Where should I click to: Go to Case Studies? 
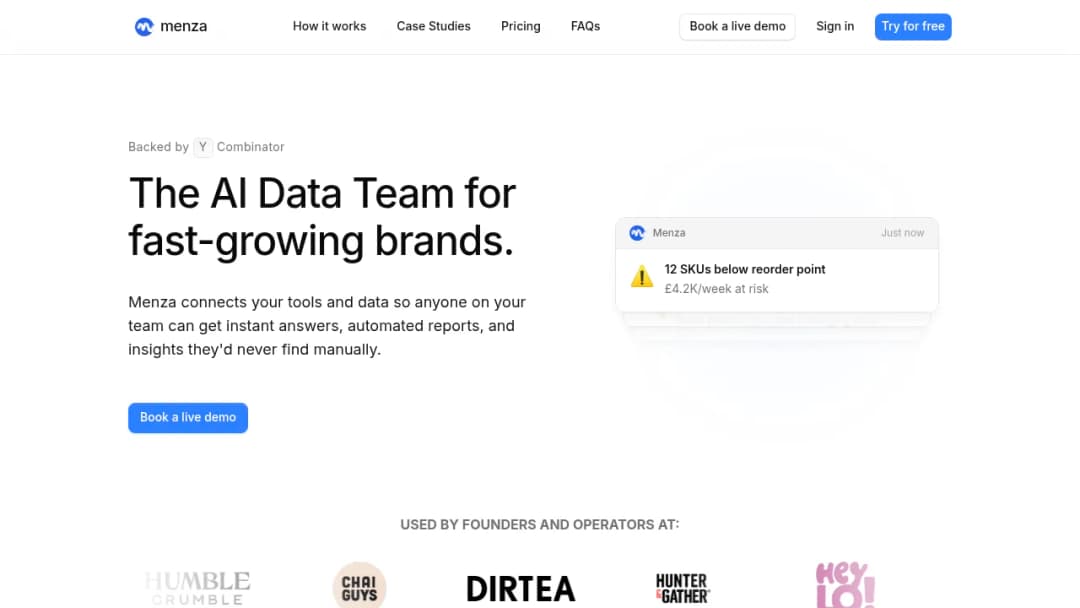point(433,26)
